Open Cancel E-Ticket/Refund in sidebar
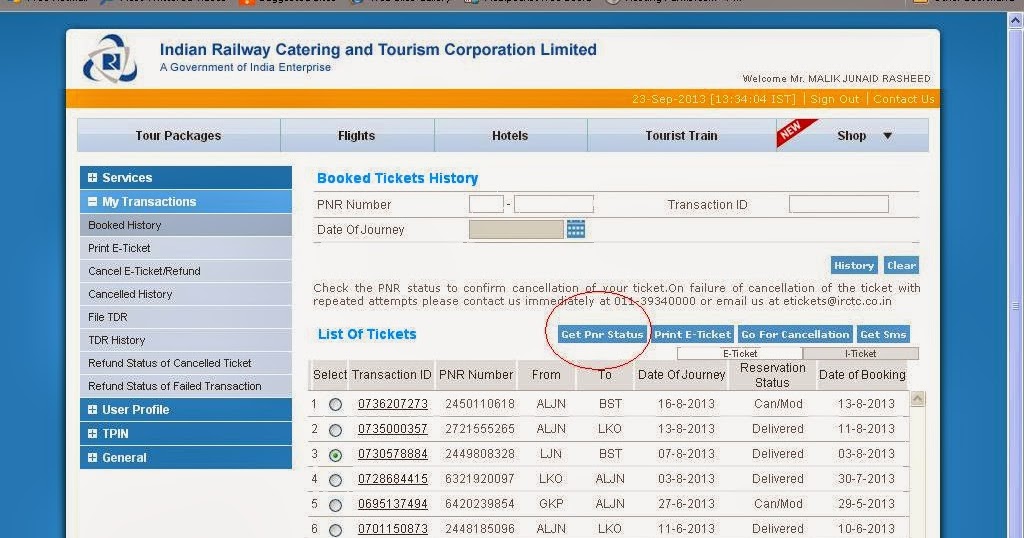Image resolution: width=1024 pixels, height=538 pixels. tap(185, 271)
